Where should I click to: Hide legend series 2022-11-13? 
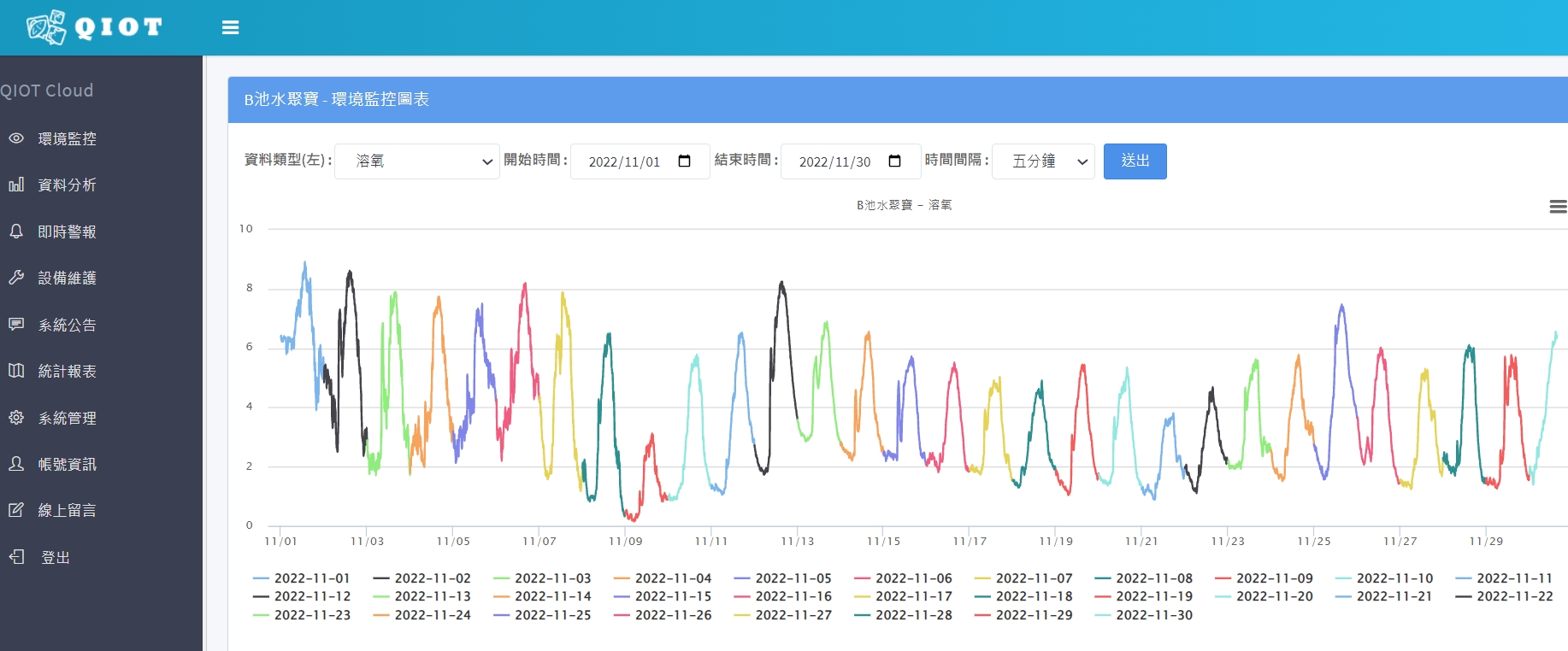tap(422, 596)
